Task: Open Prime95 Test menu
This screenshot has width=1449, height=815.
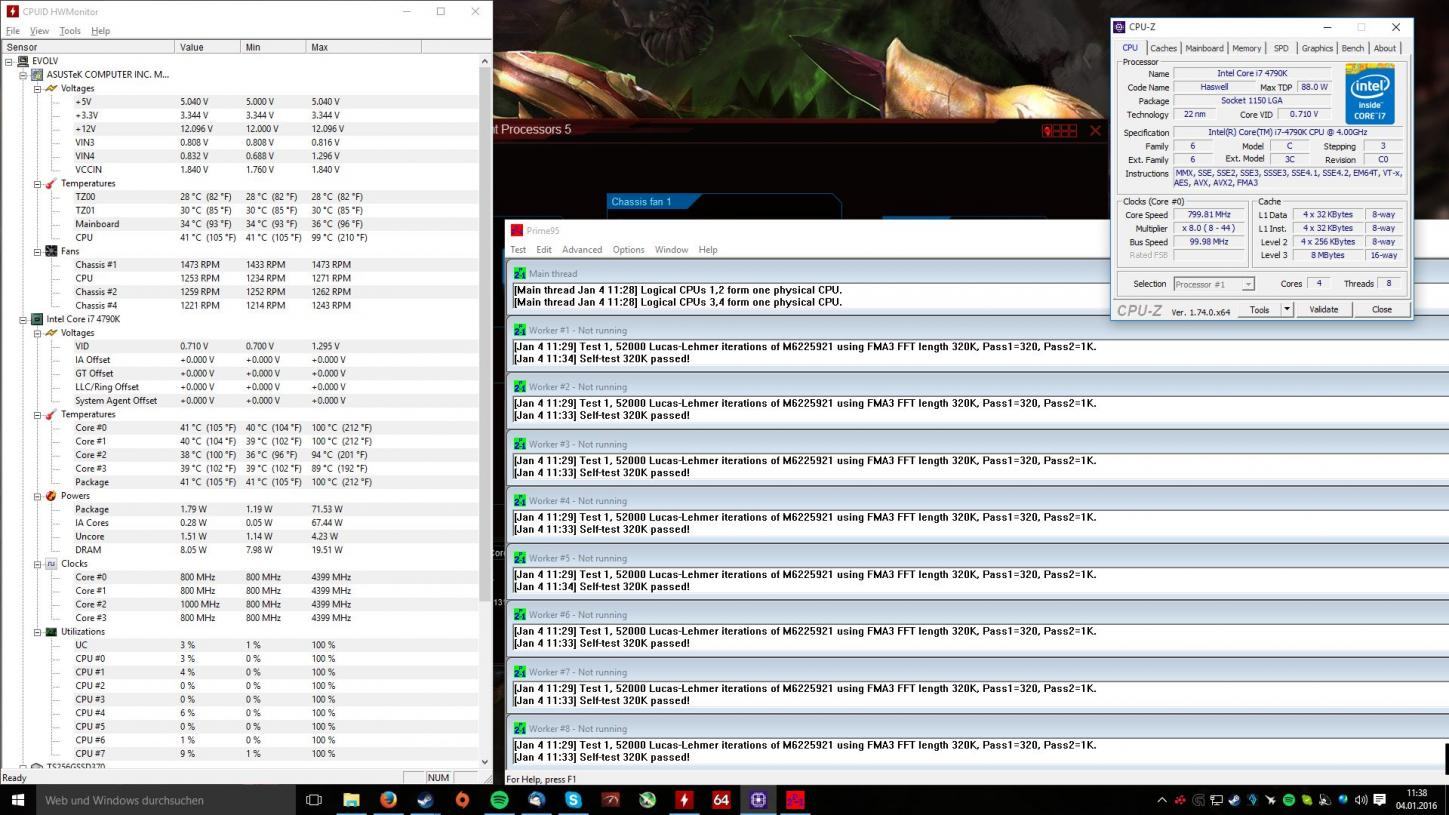Action: point(518,250)
